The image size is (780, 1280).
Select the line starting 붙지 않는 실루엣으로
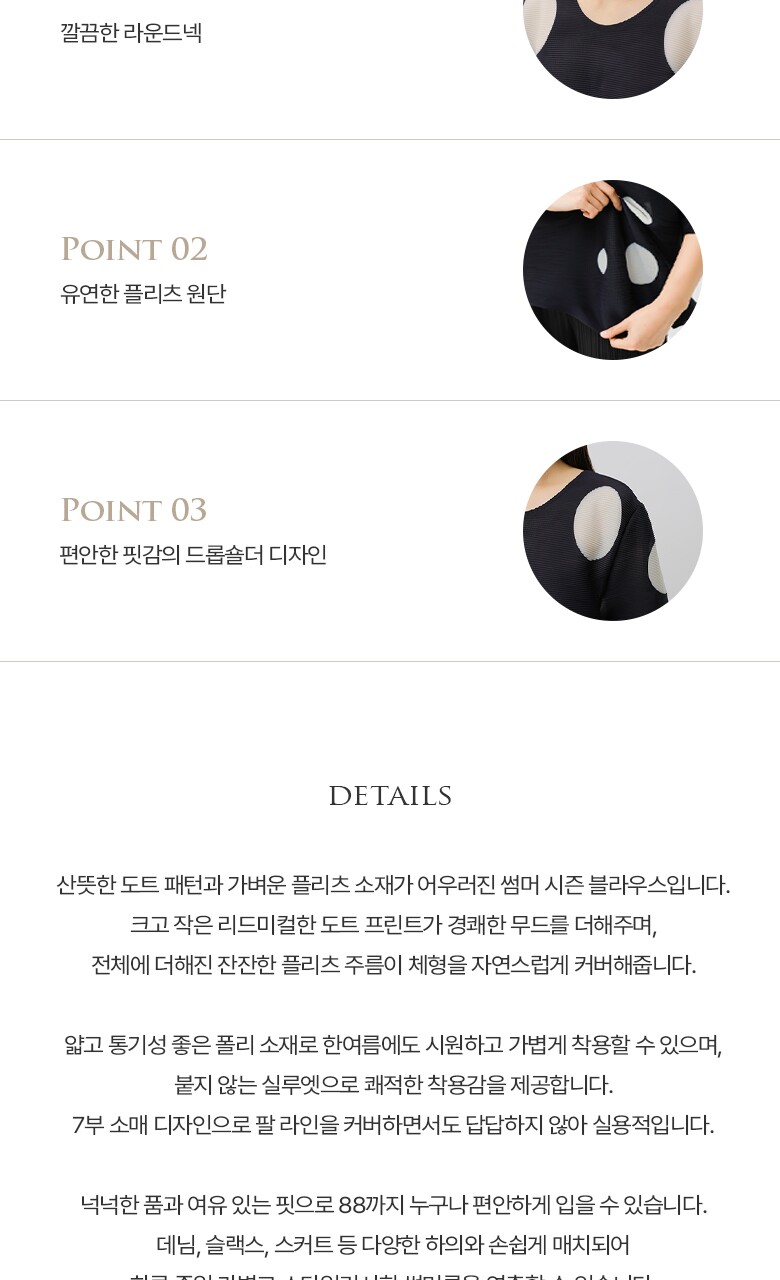tap(393, 1085)
